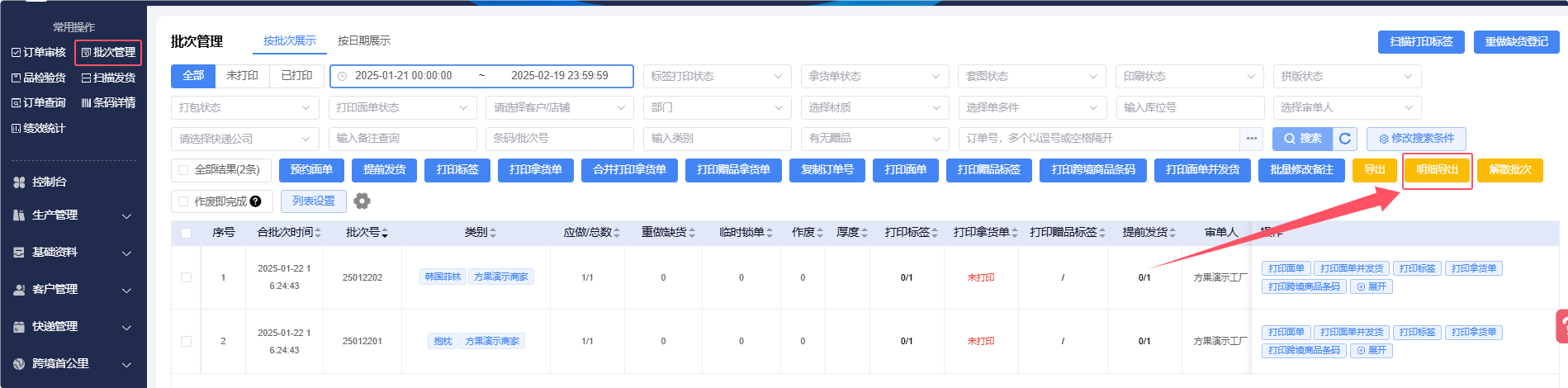
Task: Sort table by 临时锁单 column
Action: pos(770,233)
